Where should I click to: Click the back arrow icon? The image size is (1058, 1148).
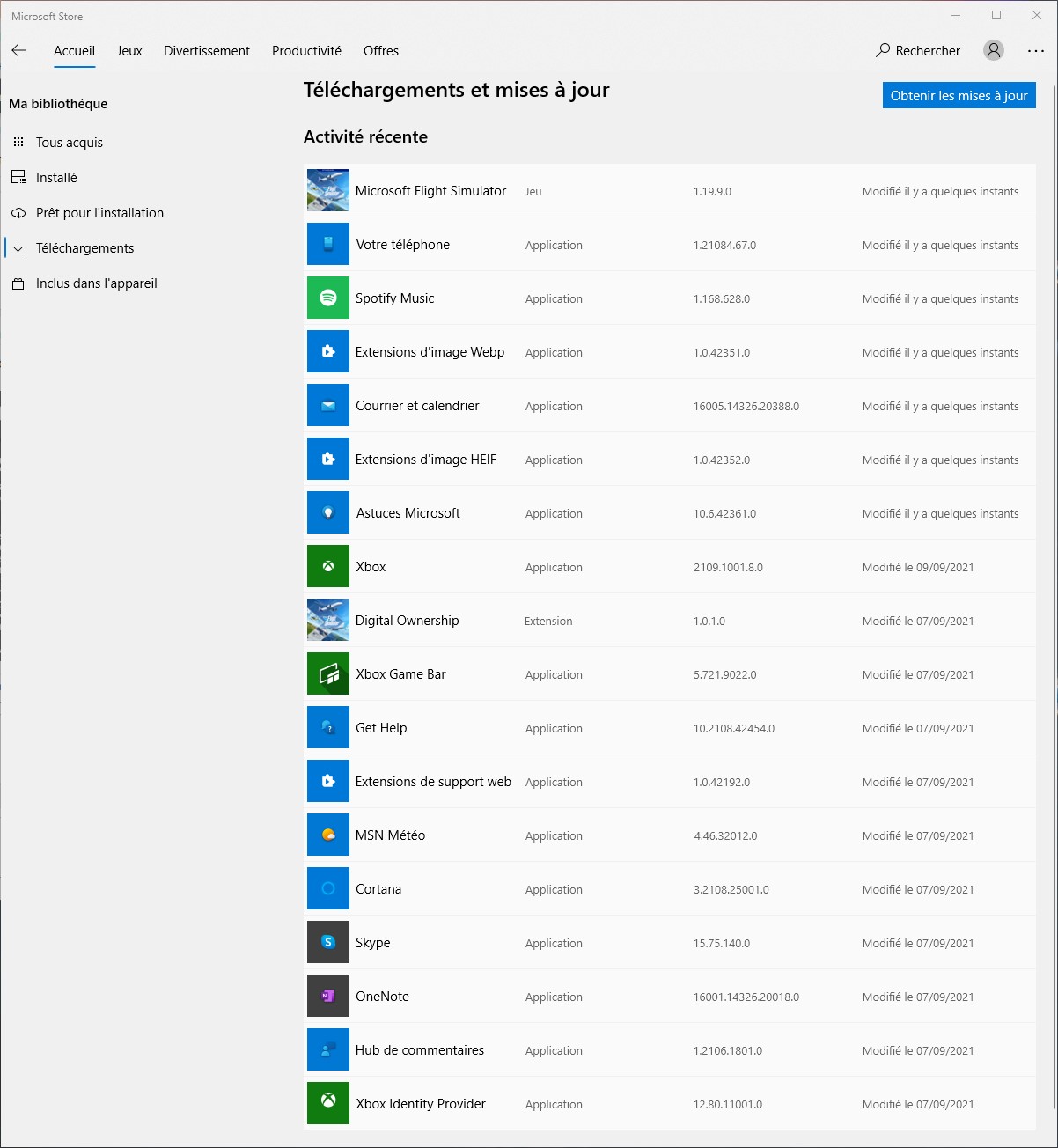click(18, 50)
